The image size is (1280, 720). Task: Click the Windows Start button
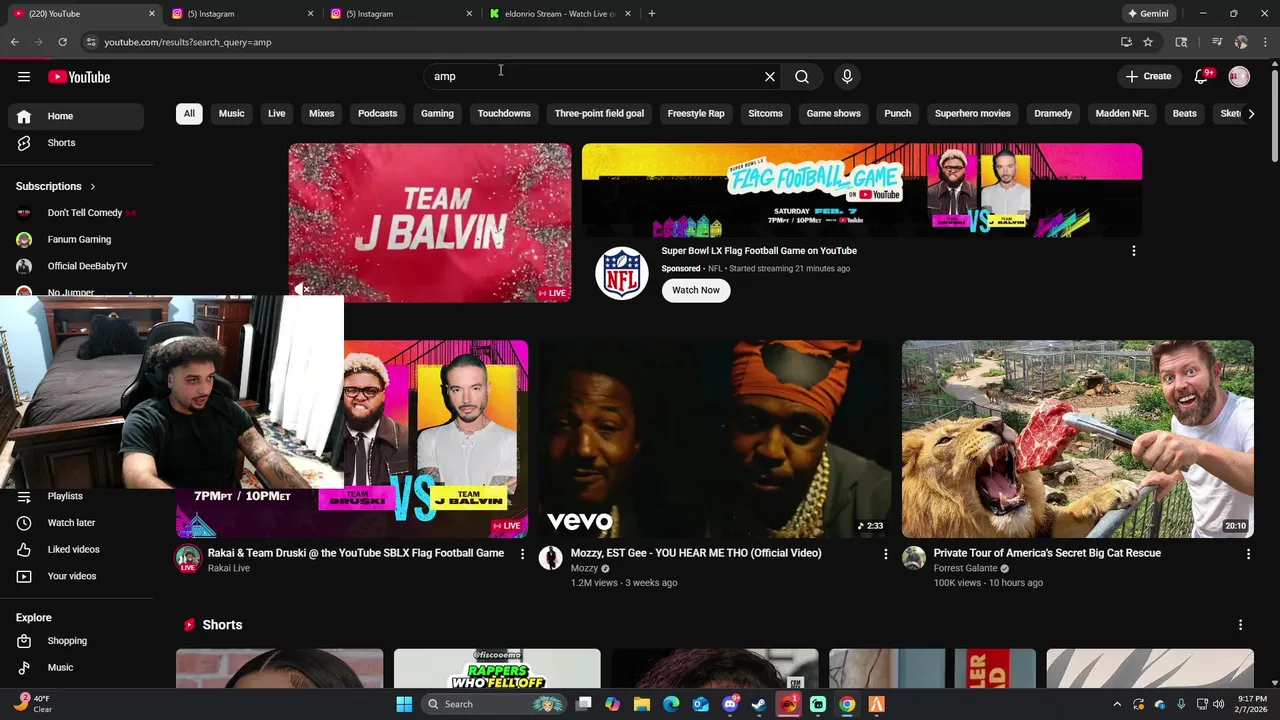404,704
